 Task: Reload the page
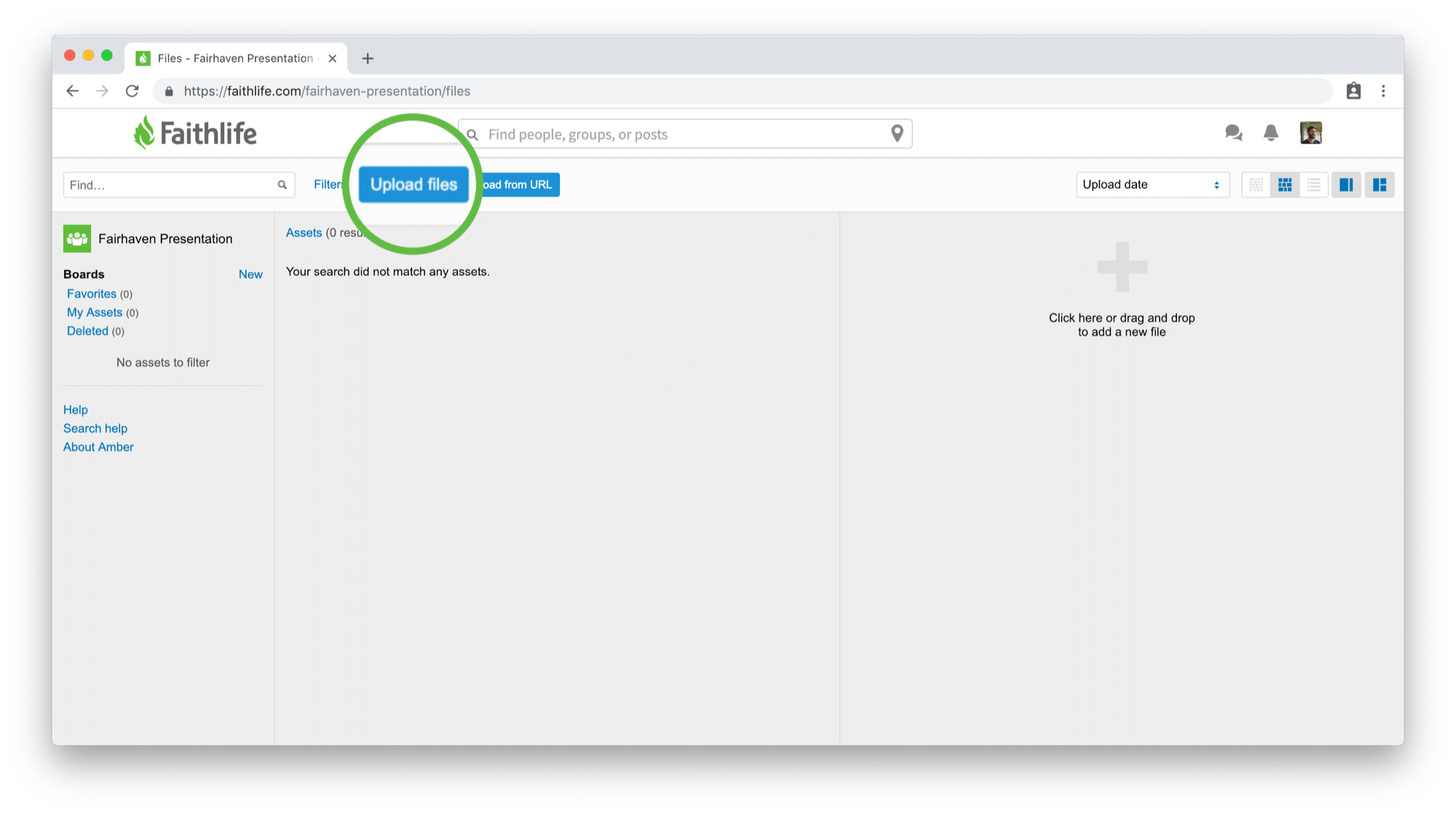132,91
